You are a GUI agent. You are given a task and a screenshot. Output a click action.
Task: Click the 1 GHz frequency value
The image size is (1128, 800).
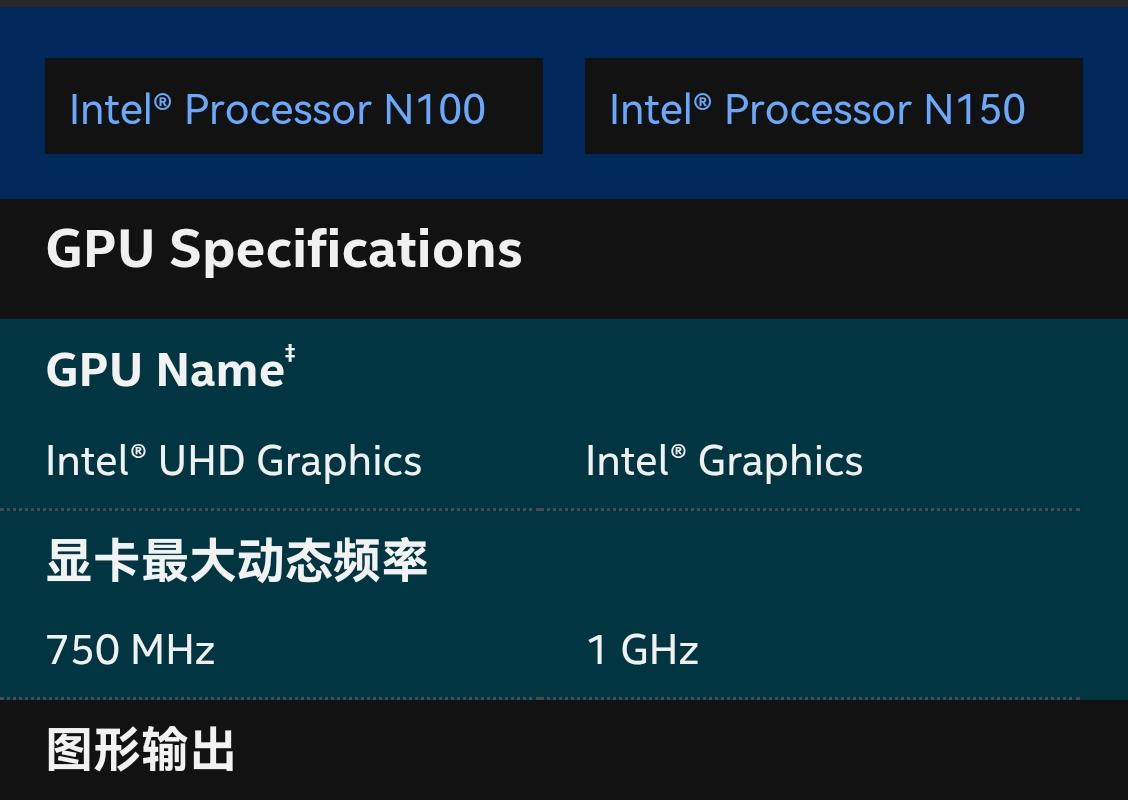642,650
